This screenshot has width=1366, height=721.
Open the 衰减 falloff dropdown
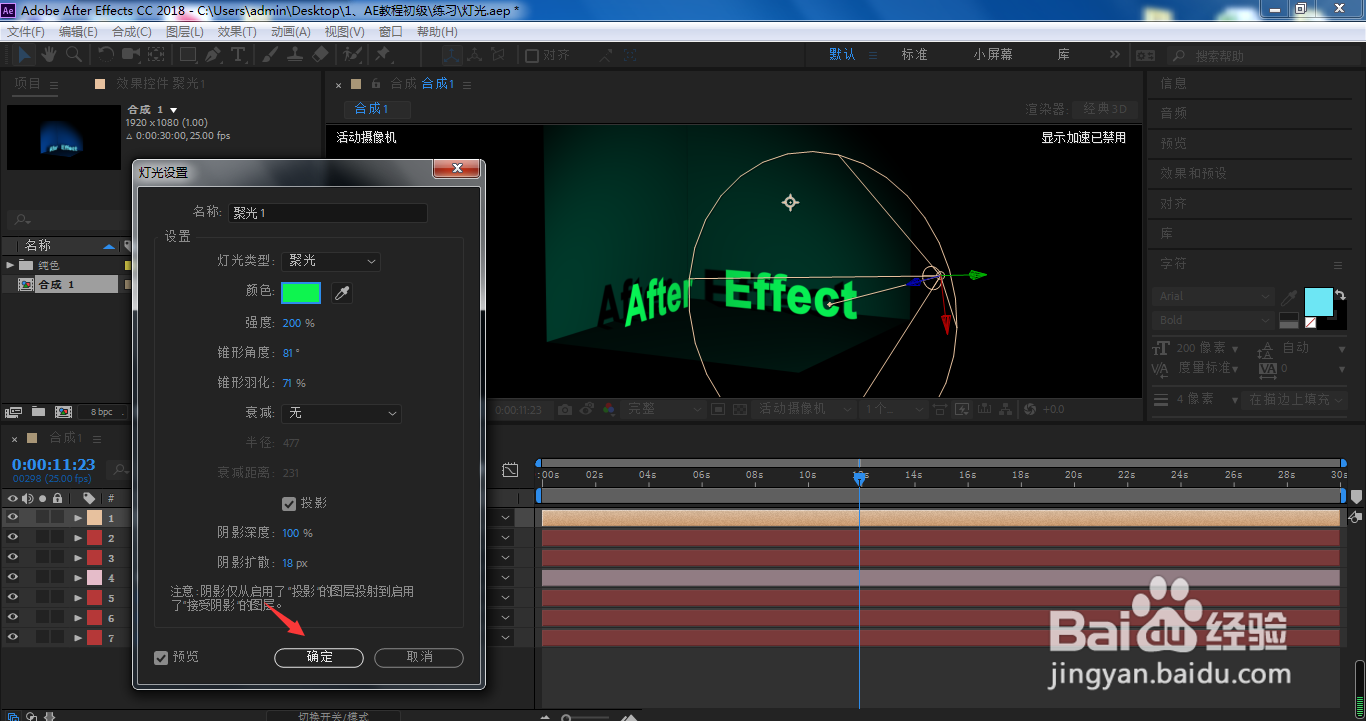341,413
